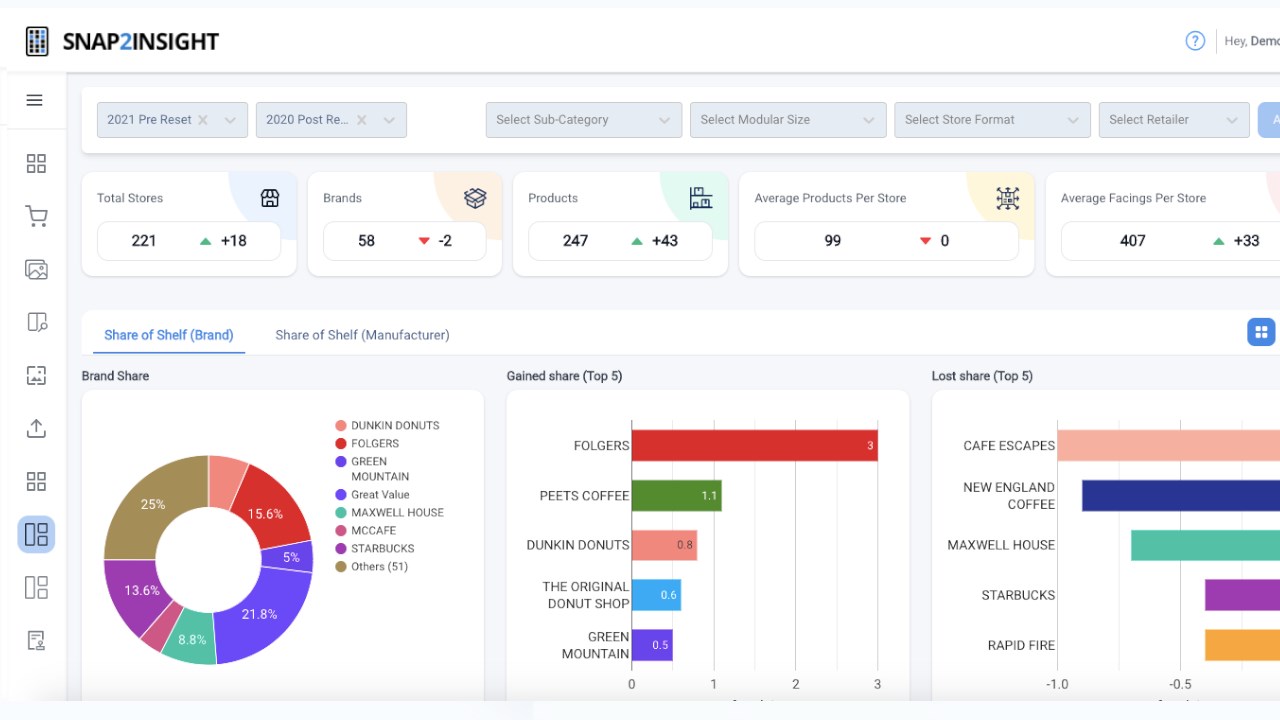Click the Brands box icon

click(475, 198)
